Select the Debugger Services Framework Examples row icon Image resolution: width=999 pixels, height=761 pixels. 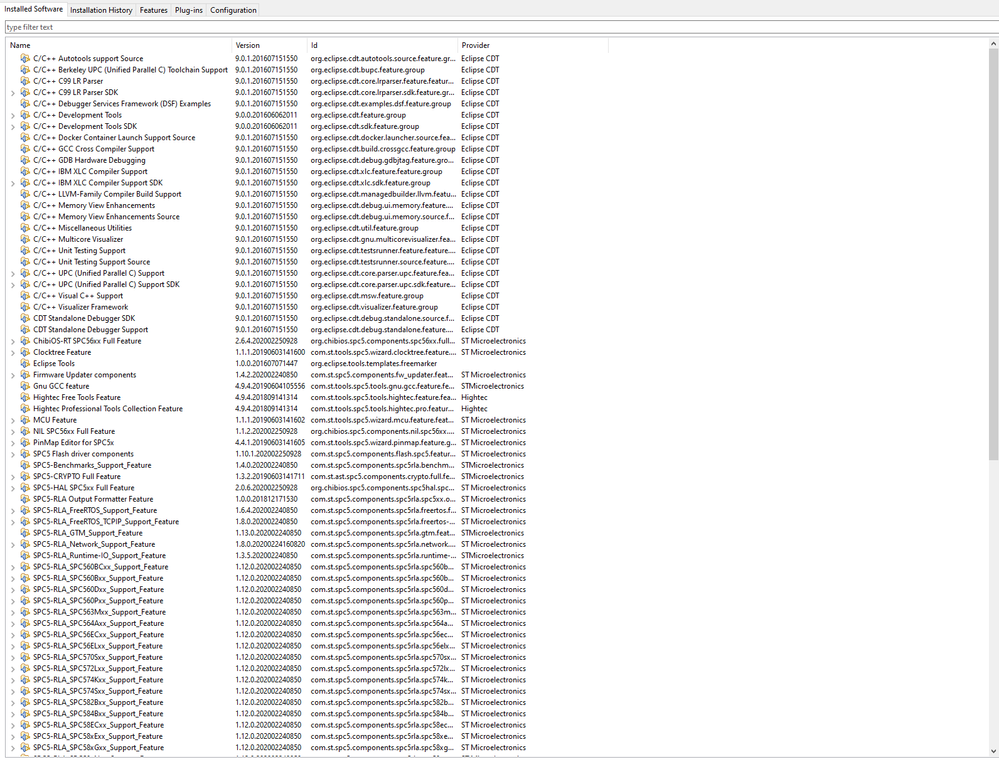tap(25, 104)
